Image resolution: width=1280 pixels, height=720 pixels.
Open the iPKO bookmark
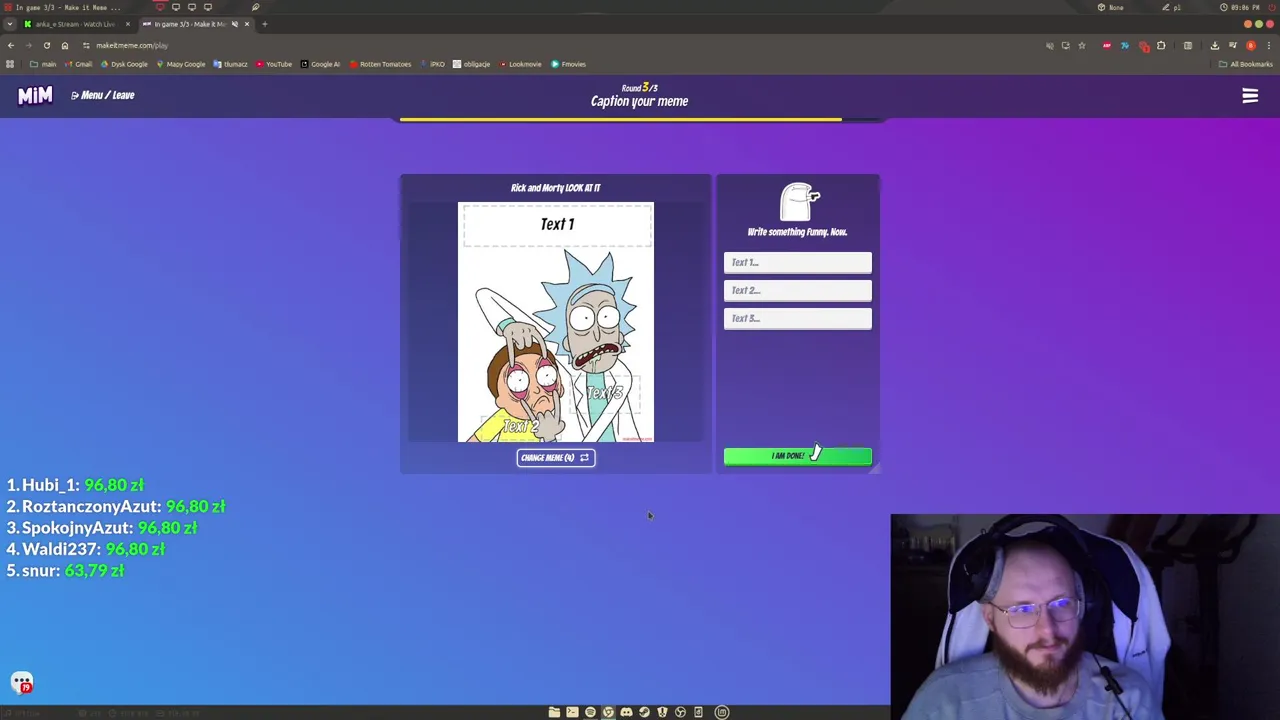[x=433, y=64]
